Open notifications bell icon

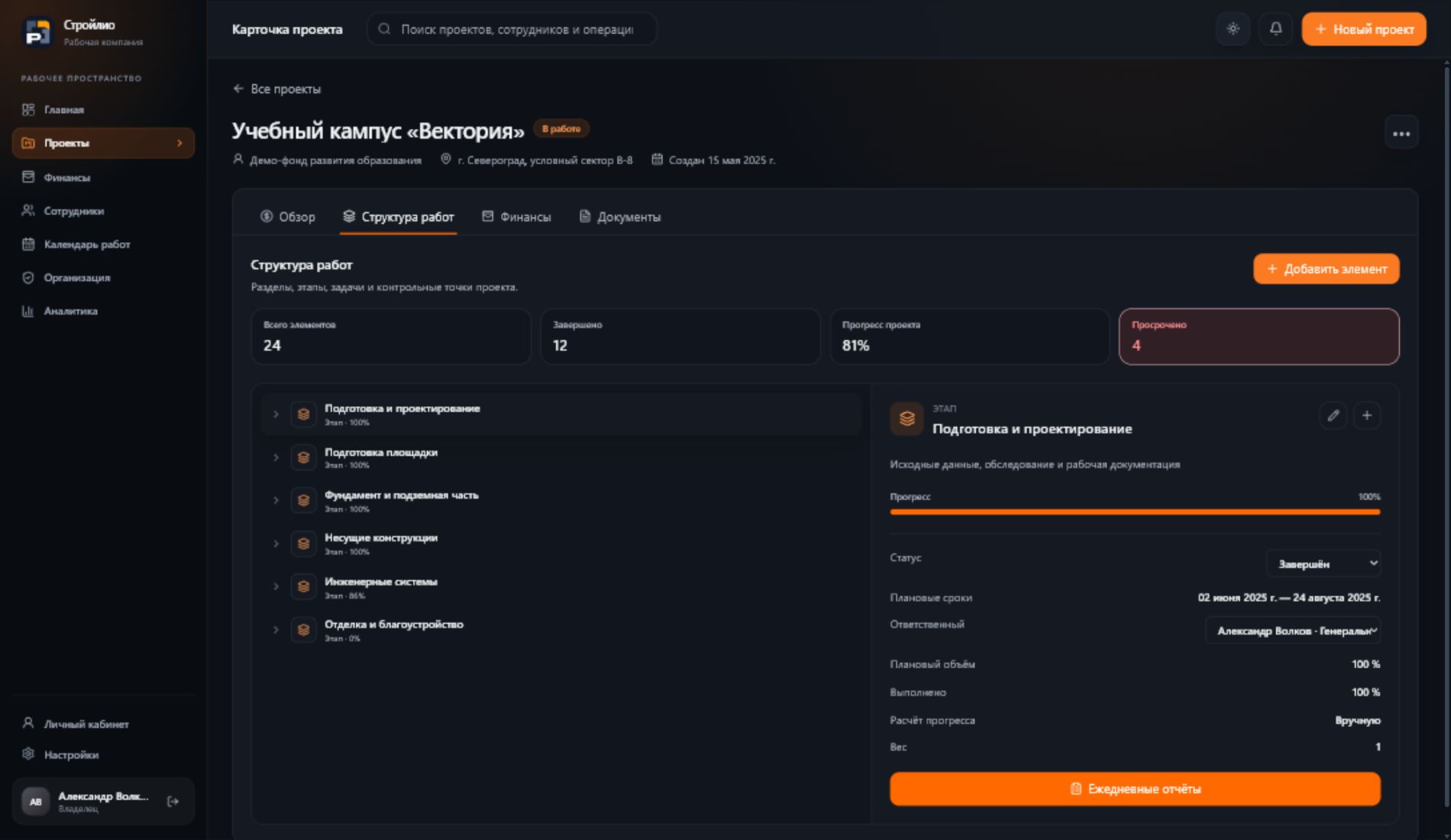tap(1275, 29)
